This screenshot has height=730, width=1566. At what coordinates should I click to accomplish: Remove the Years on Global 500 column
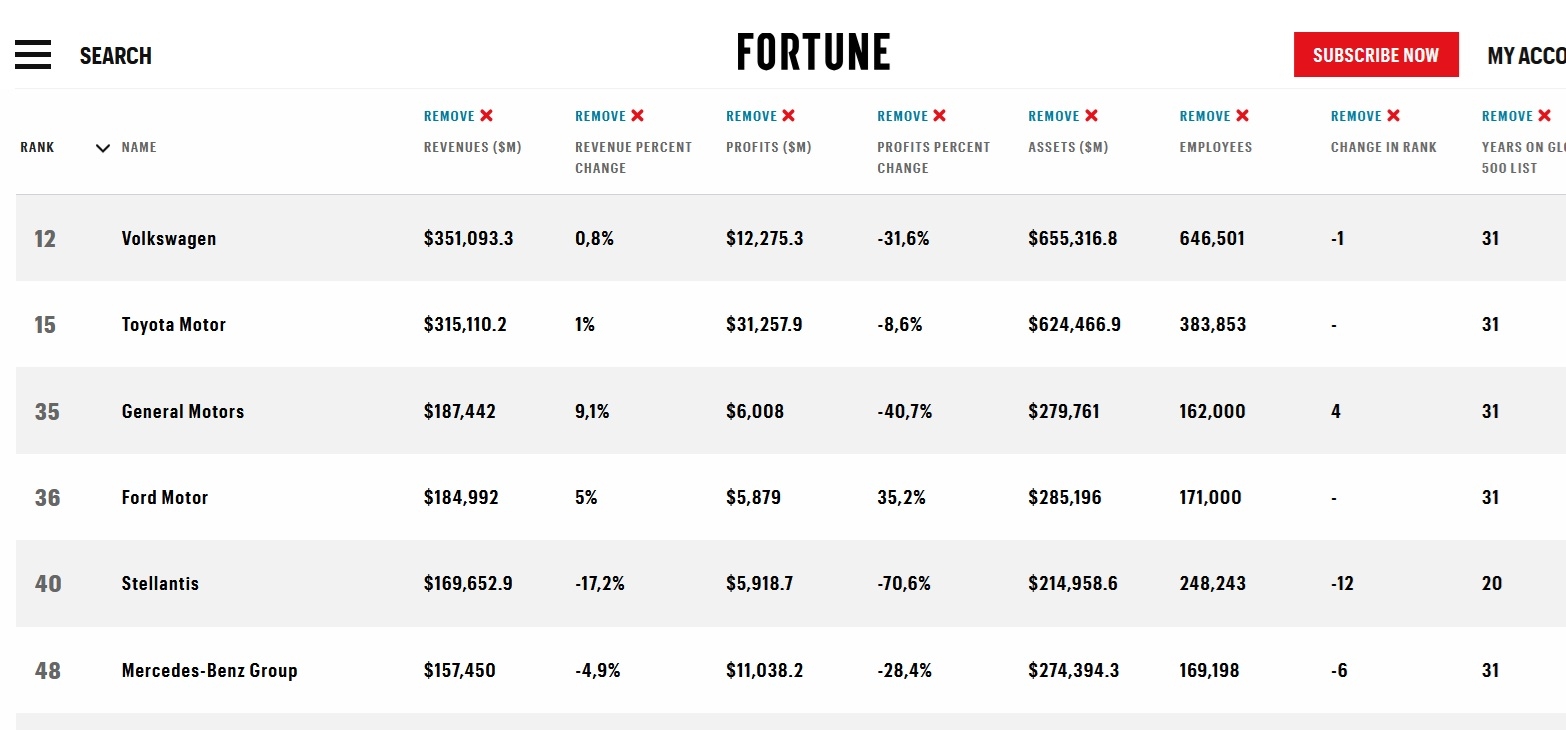[1515, 116]
